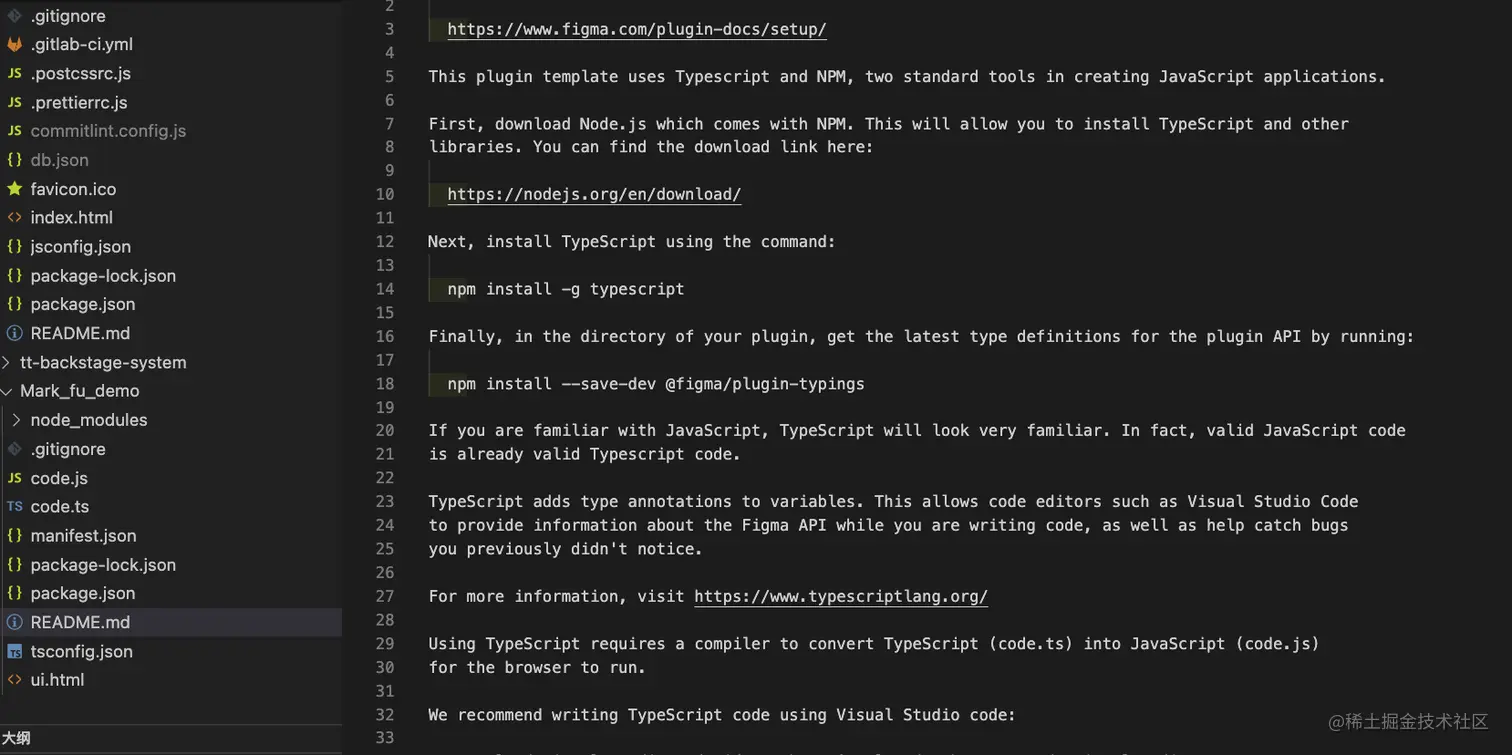Open the nodejs.org download link
Screen dimensions: 1512x755
pos(594,194)
